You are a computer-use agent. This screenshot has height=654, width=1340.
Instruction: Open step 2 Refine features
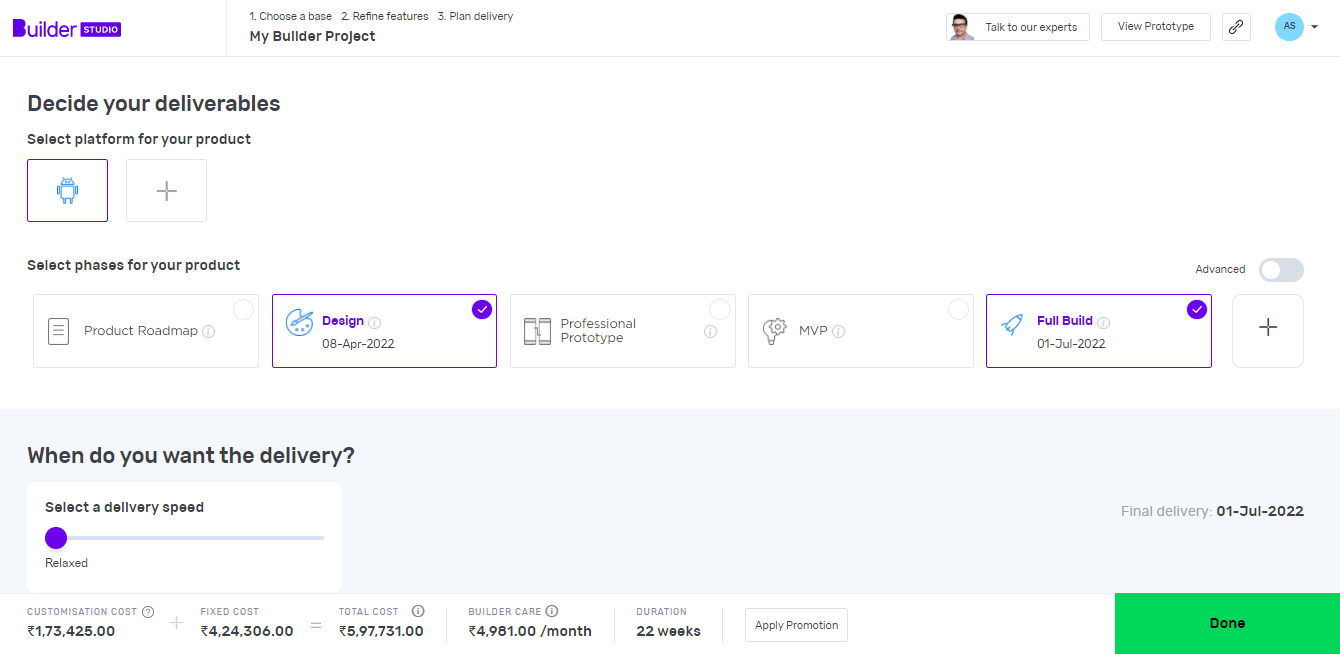click(387, 16)
